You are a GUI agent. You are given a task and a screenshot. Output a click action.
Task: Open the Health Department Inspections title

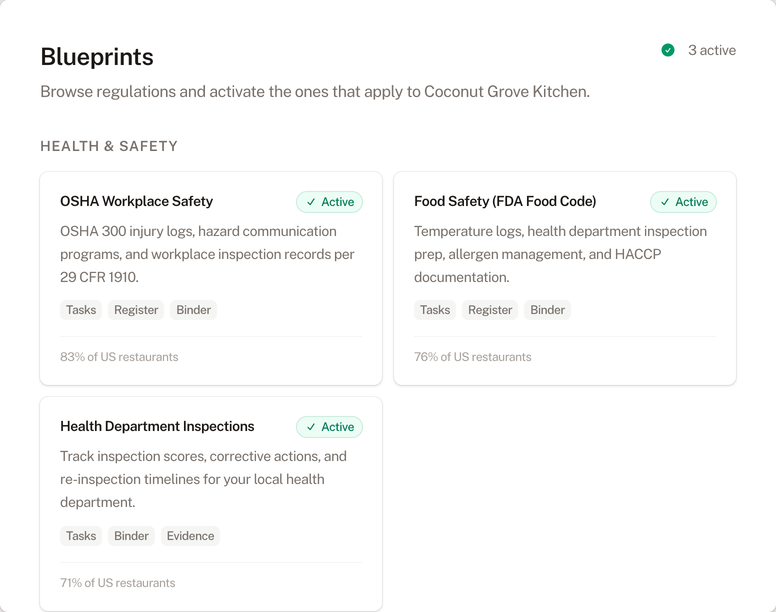coord(157,426)
